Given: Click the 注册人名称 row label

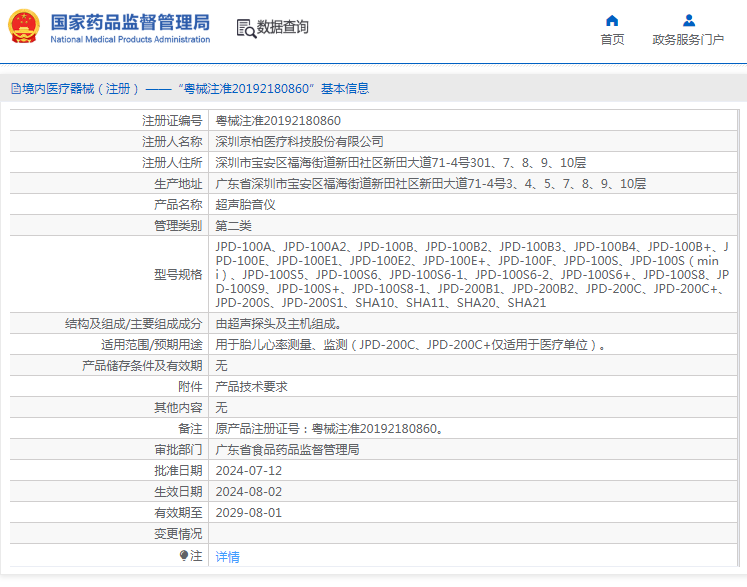Looking at the screenshot, I should coord(172,142).
